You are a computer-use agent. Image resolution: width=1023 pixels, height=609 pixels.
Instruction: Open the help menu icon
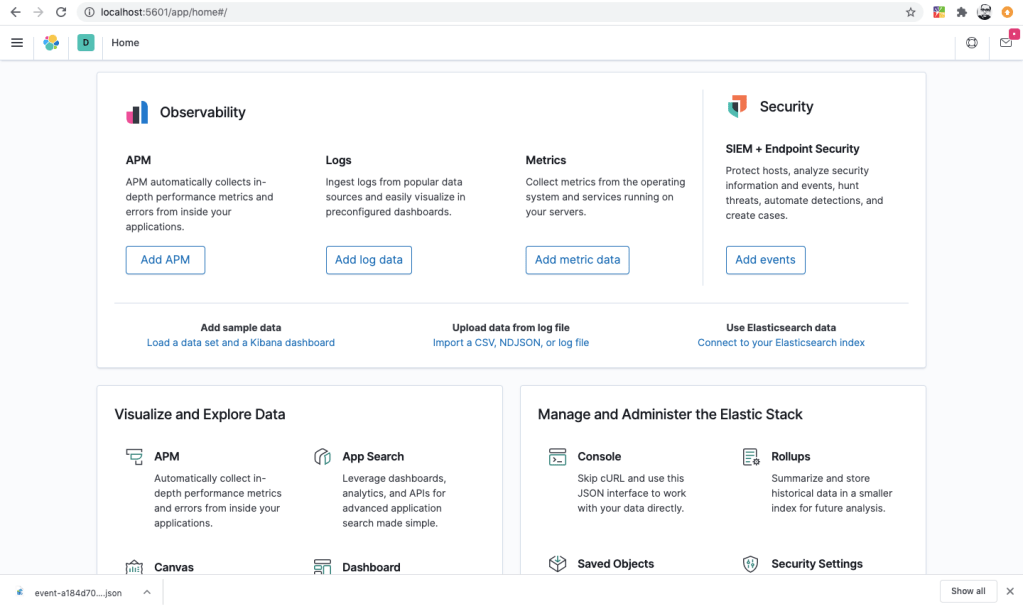[x=972, y=43]
